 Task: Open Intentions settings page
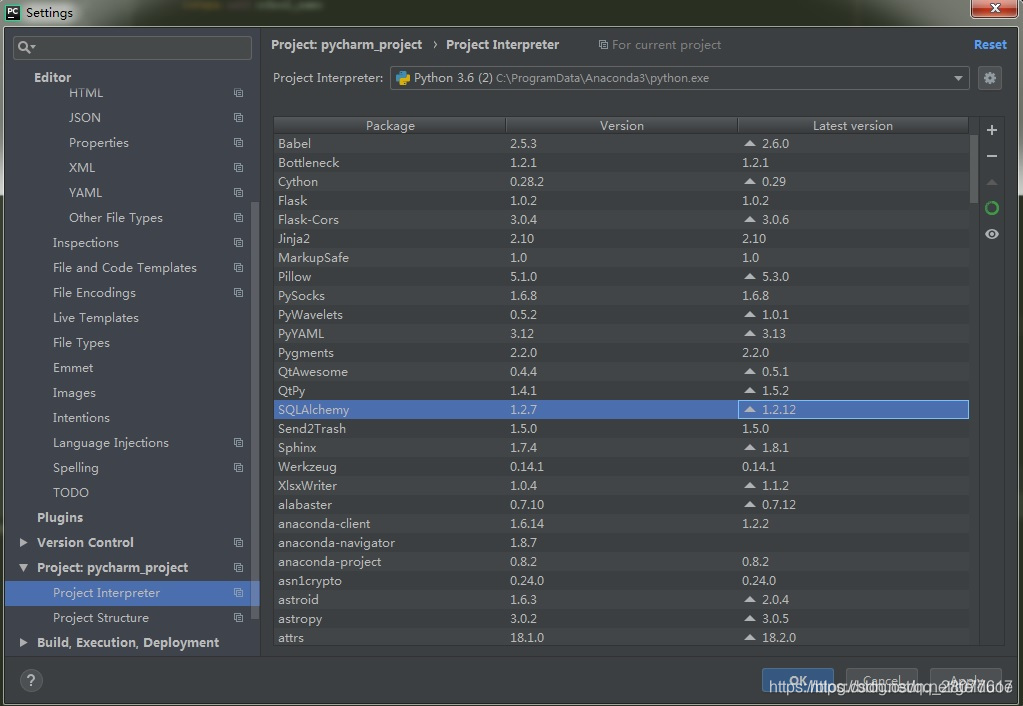point(81,418)
